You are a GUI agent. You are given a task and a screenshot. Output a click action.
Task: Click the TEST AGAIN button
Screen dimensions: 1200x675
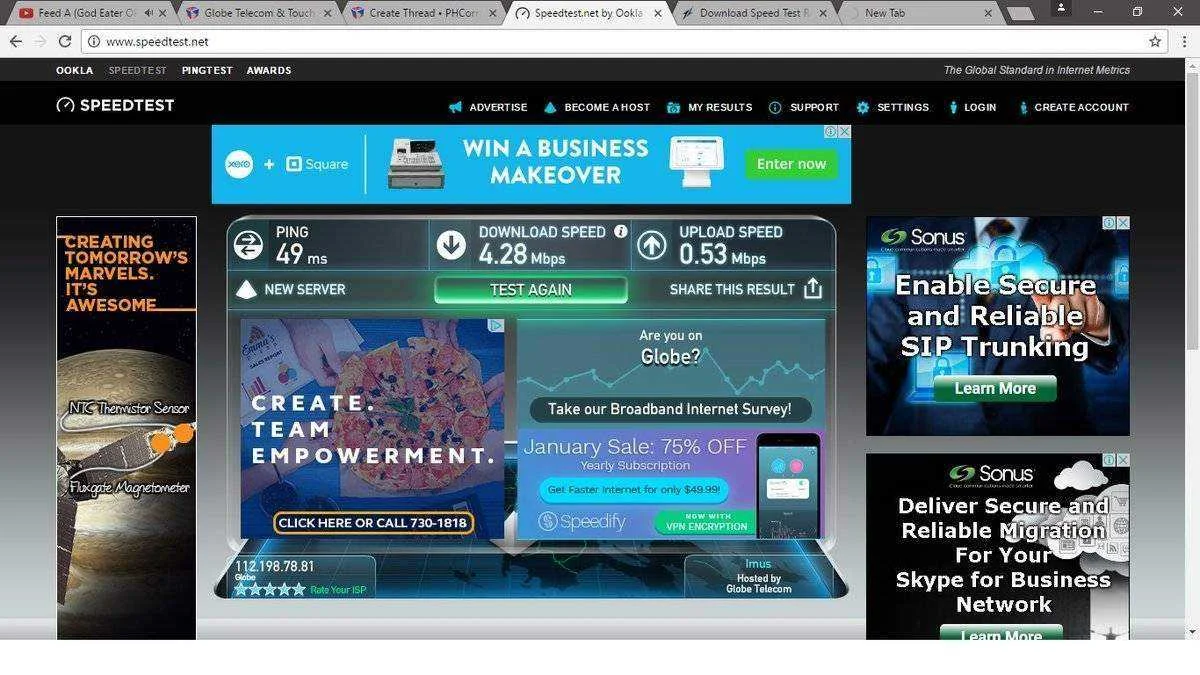531,290
